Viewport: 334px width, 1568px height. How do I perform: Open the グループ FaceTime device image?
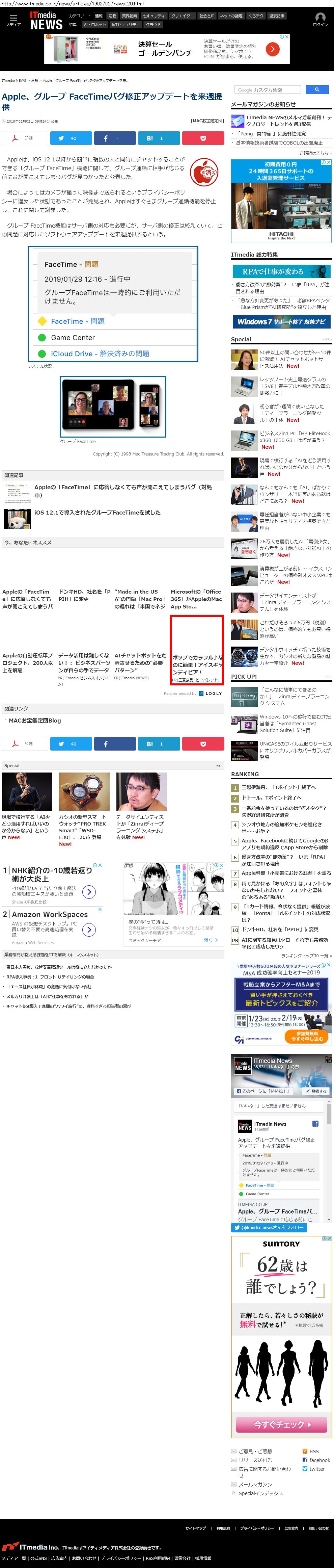pyautogui.click(x=113, y=407)
